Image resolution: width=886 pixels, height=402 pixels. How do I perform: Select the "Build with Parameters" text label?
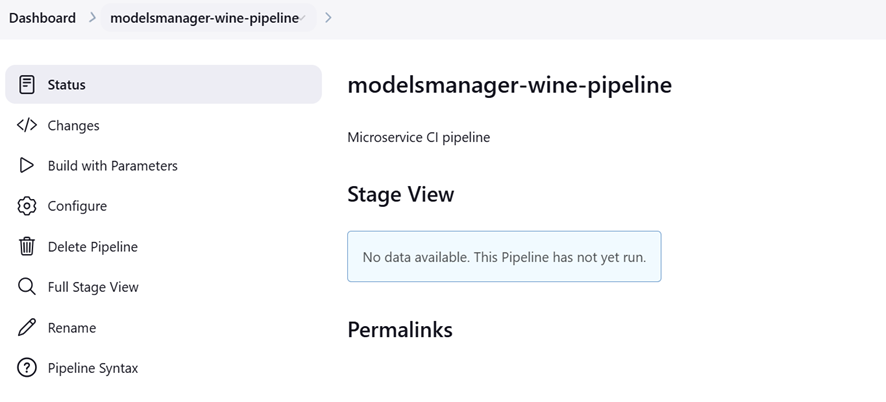point(112,166)
